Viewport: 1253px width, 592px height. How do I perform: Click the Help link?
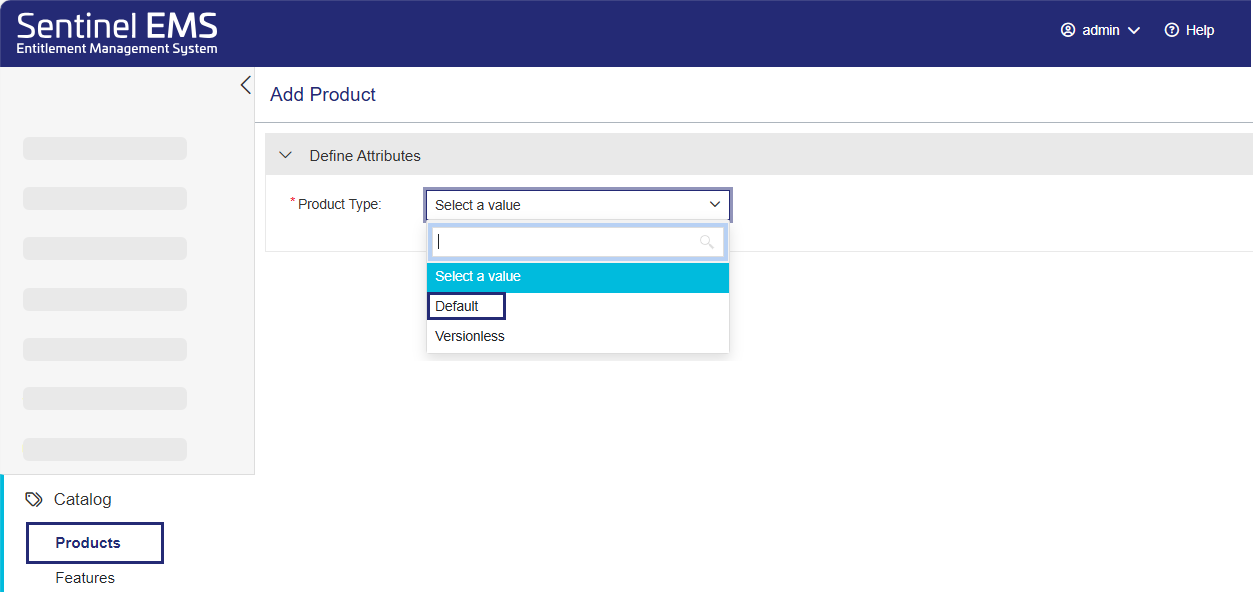(1197, 30)
